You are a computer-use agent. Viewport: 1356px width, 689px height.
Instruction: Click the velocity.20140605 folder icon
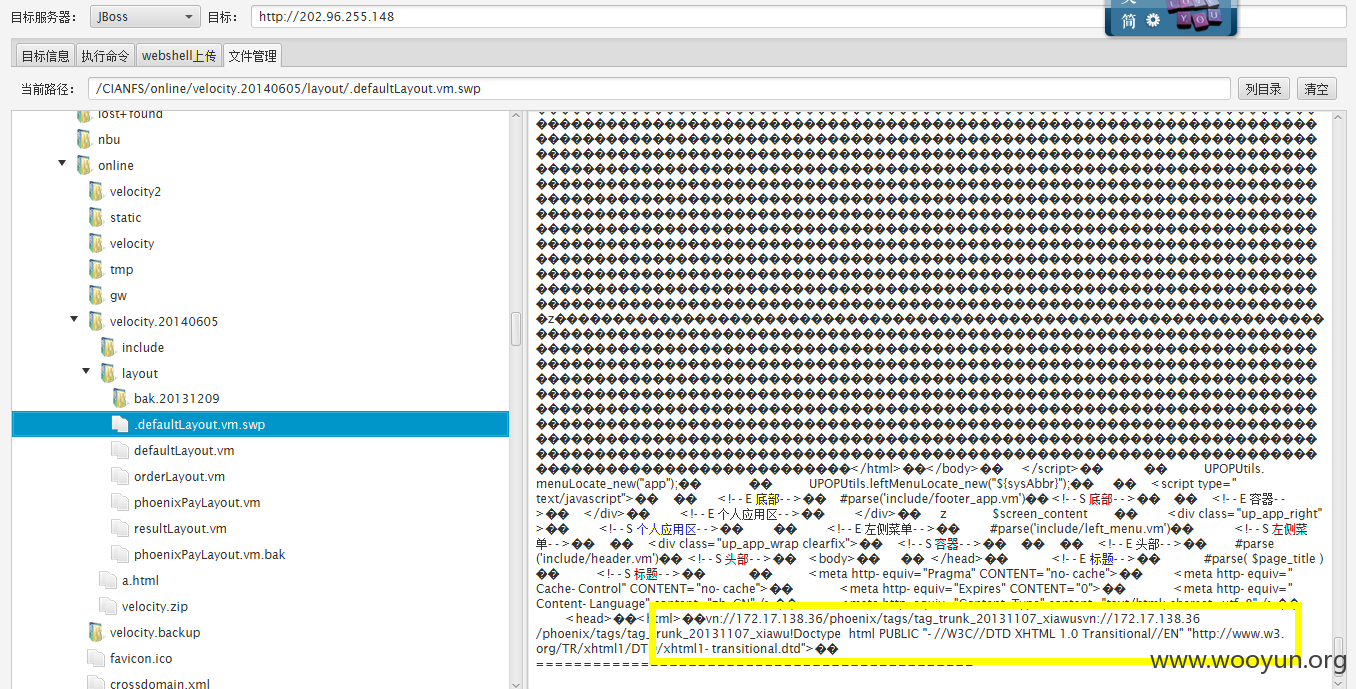click(96, 321)
